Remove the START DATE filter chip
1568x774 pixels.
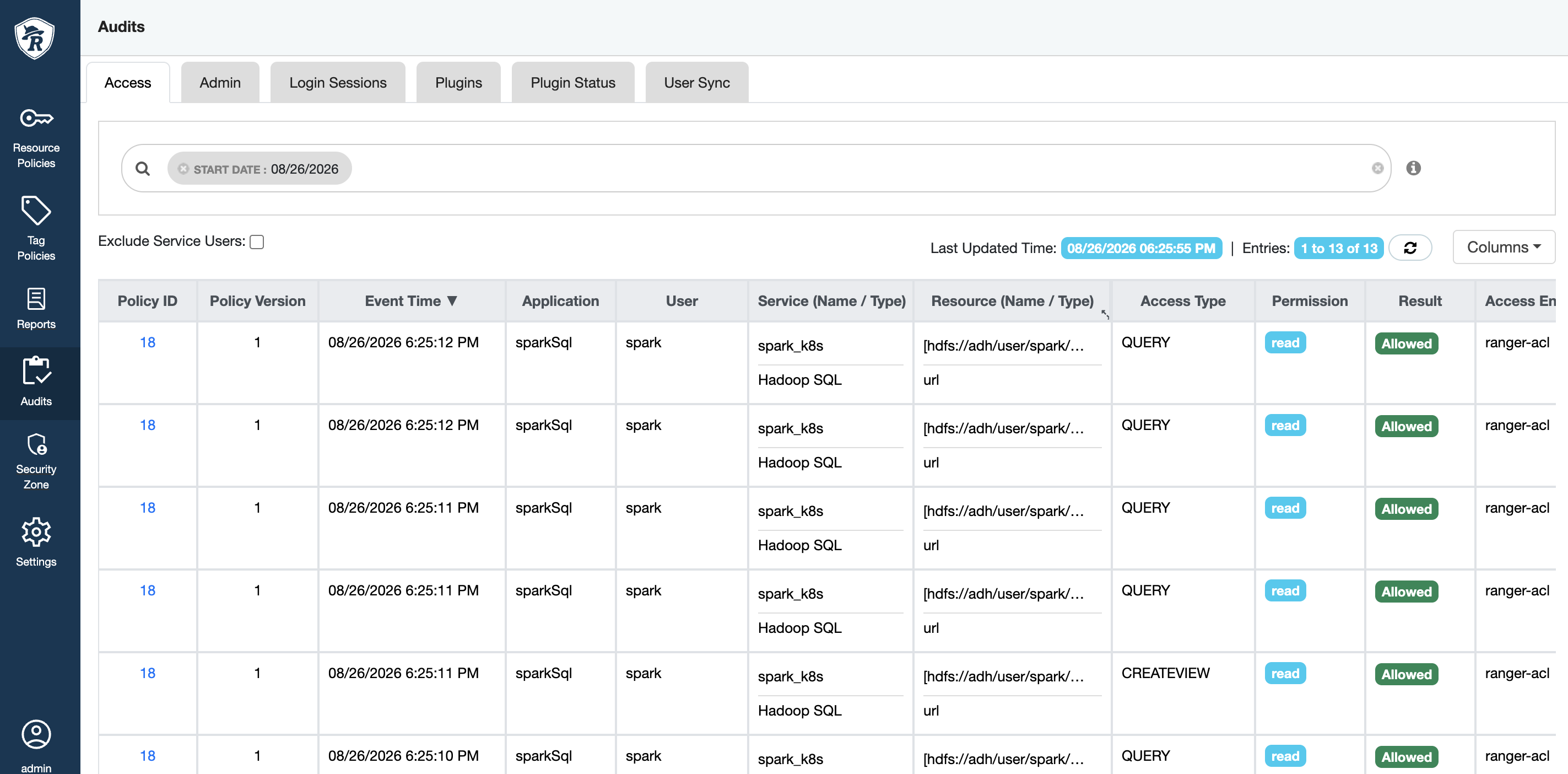(x=182, y=169)
